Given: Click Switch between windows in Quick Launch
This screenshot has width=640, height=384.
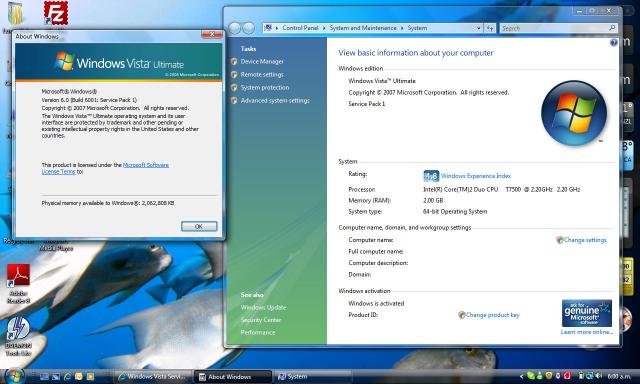Looking at the screenshot, I should click(56, 377).
